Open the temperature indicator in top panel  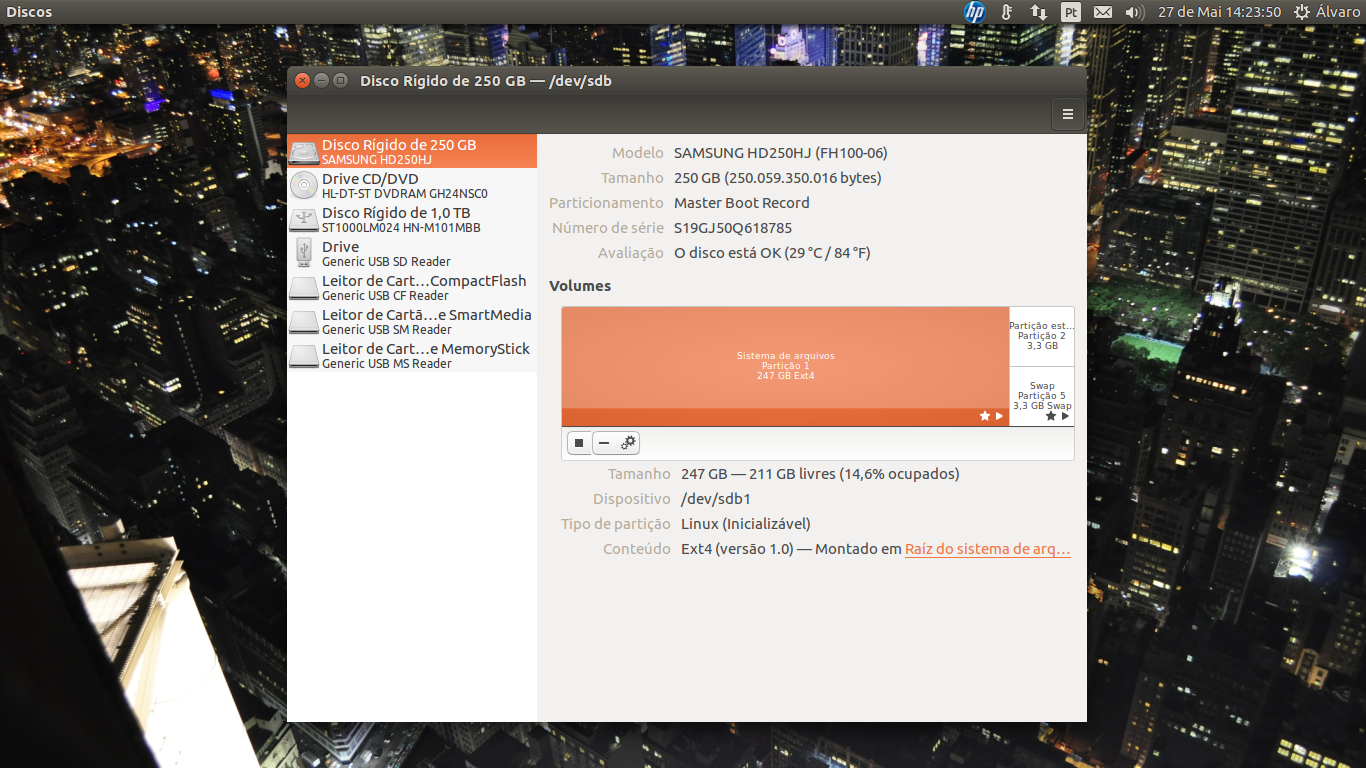click(x=1007, y=12)
